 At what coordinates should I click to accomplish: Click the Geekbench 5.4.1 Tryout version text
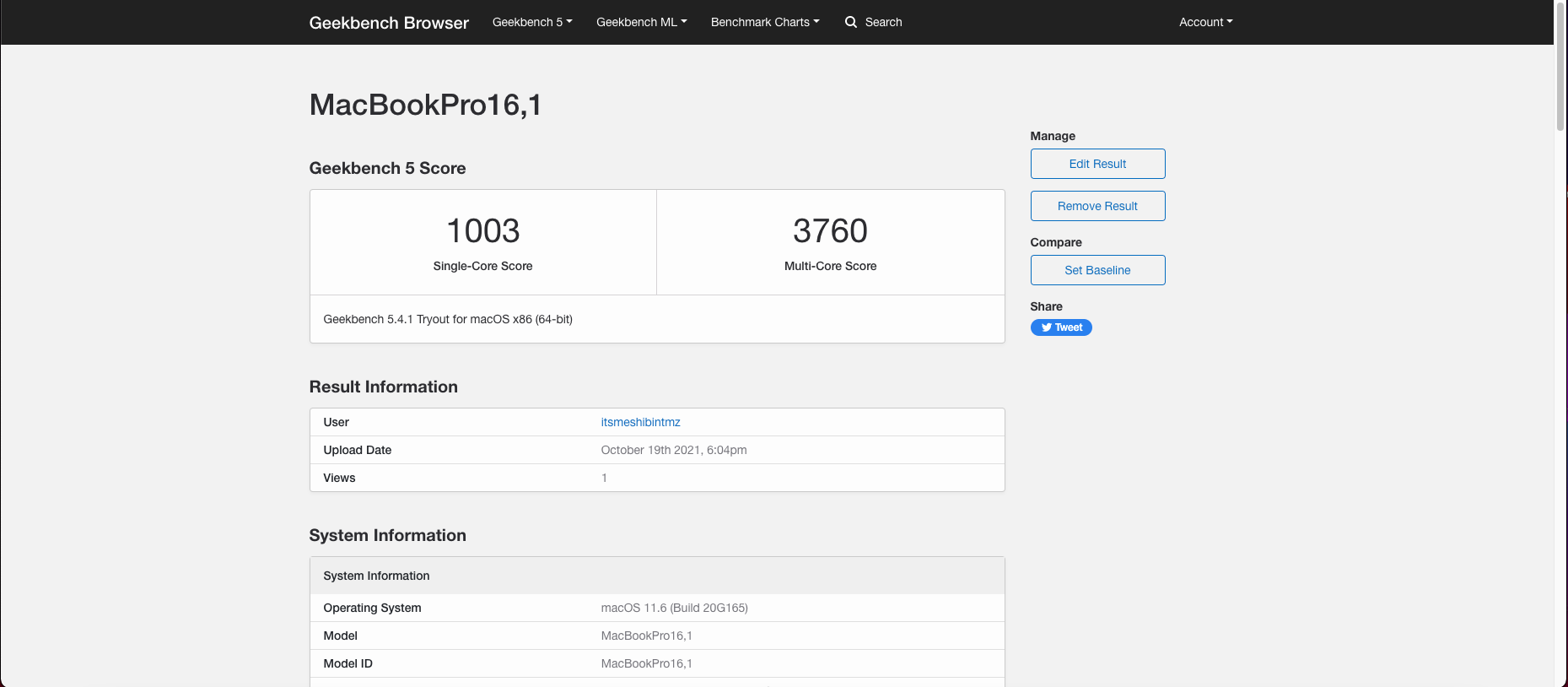coord(448,319)
